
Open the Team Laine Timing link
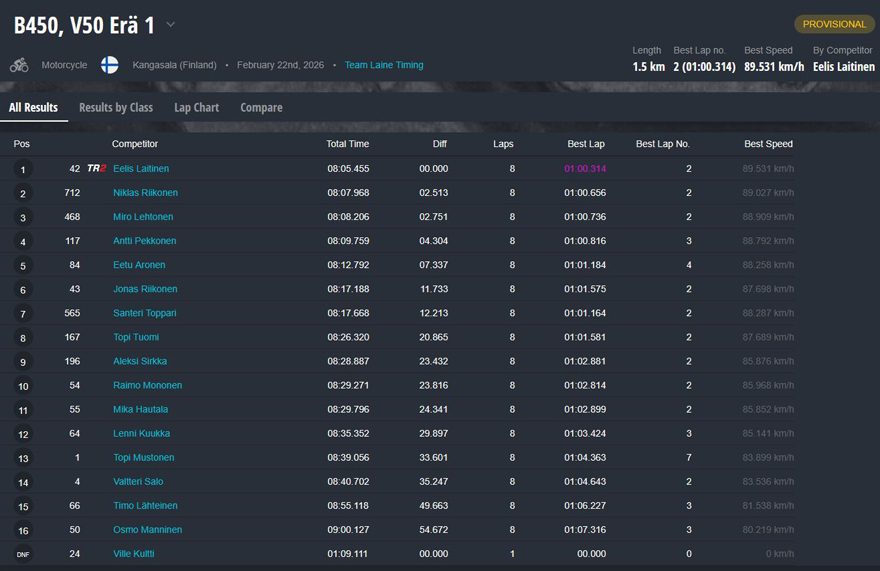(383, 65)
